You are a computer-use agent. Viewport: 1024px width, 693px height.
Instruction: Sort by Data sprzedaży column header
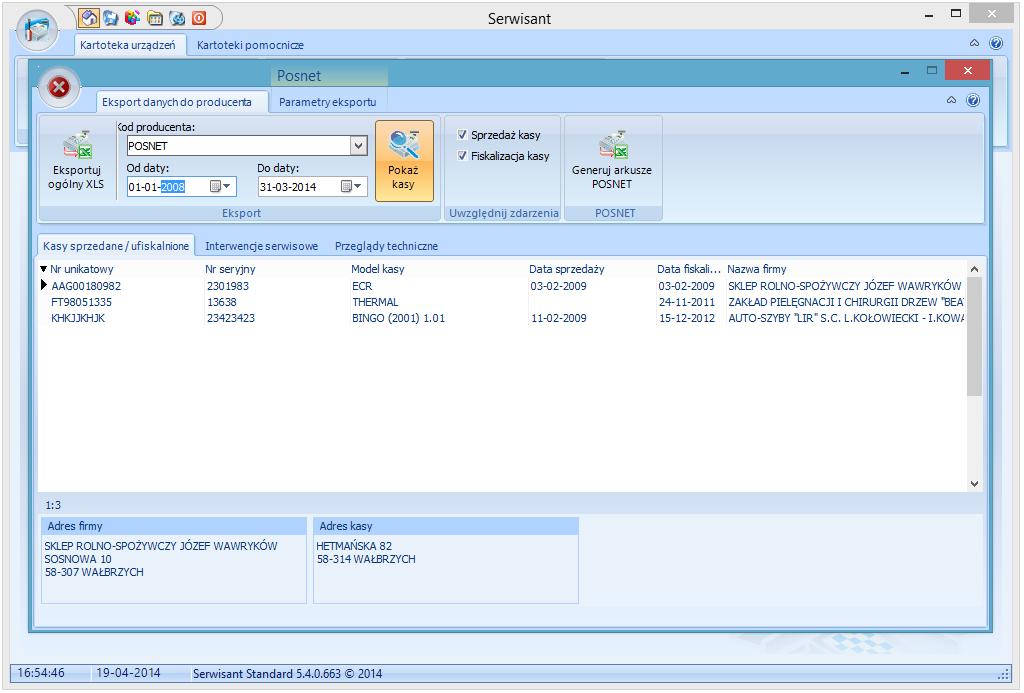click(x=567, y=269)
